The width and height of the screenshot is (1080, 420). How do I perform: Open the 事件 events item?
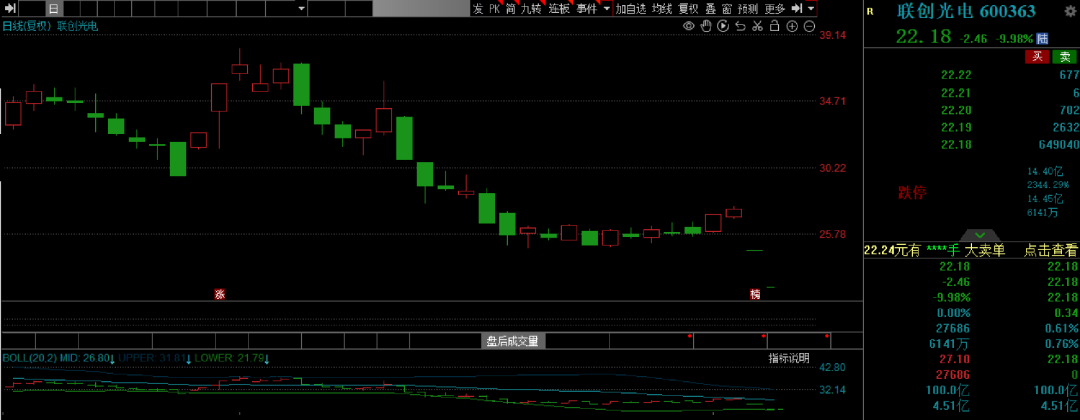tap(586, 9)
